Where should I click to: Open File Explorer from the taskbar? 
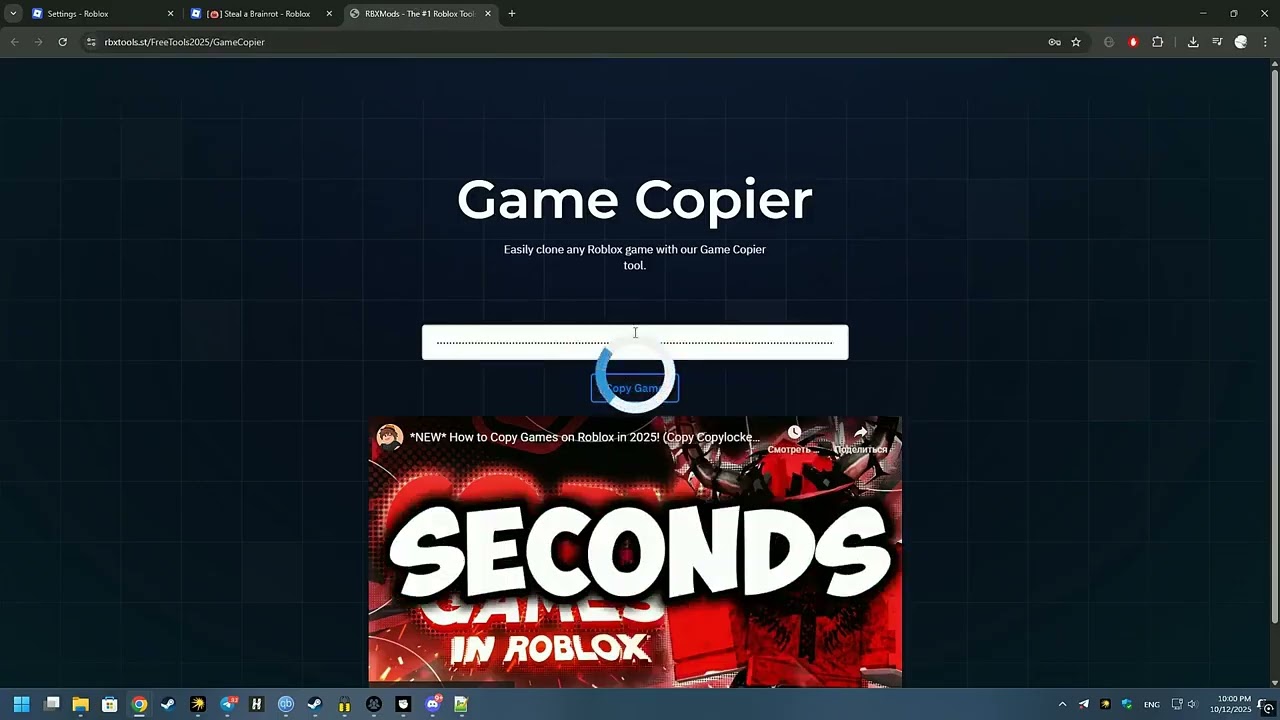[x=81, y=704]
